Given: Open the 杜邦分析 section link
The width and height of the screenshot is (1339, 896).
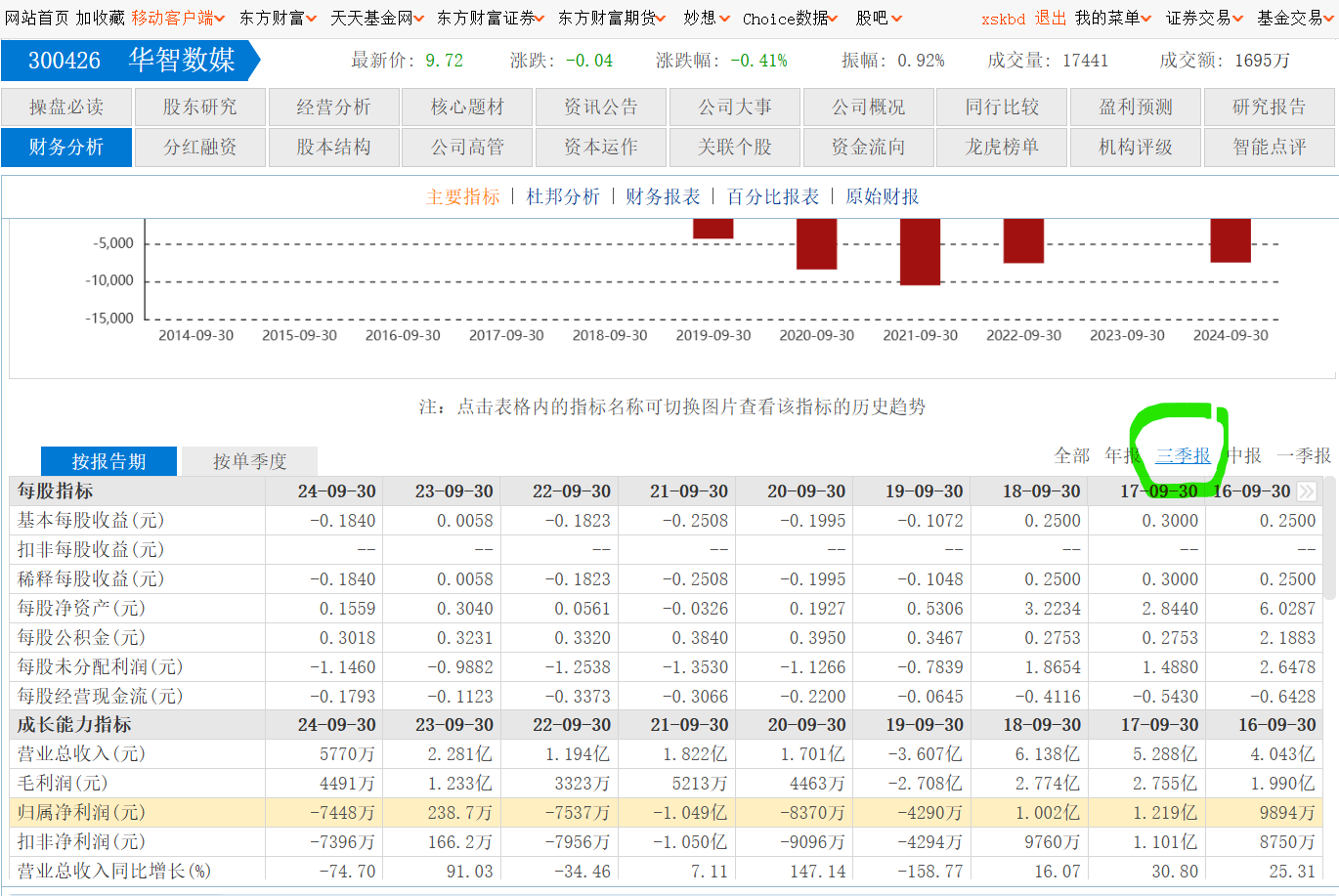Looking at the screenshot, I should 563,196.
